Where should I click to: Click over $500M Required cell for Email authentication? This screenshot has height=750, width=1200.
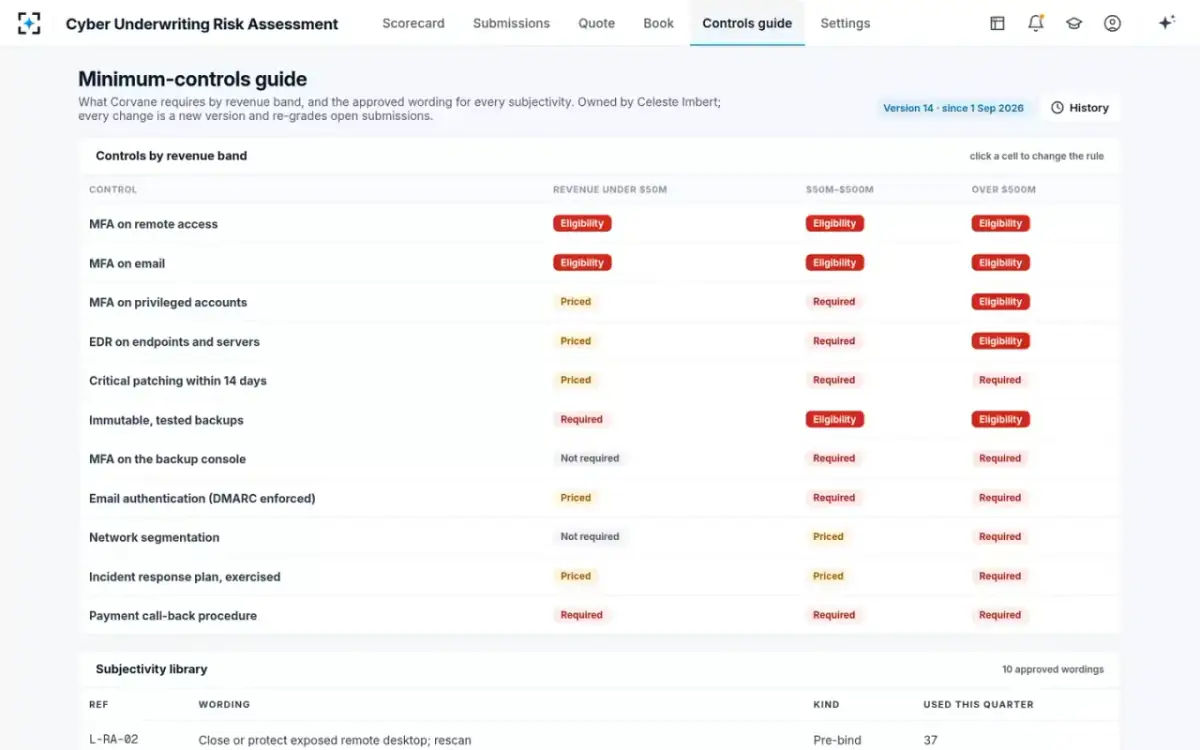coord(1000,498)
